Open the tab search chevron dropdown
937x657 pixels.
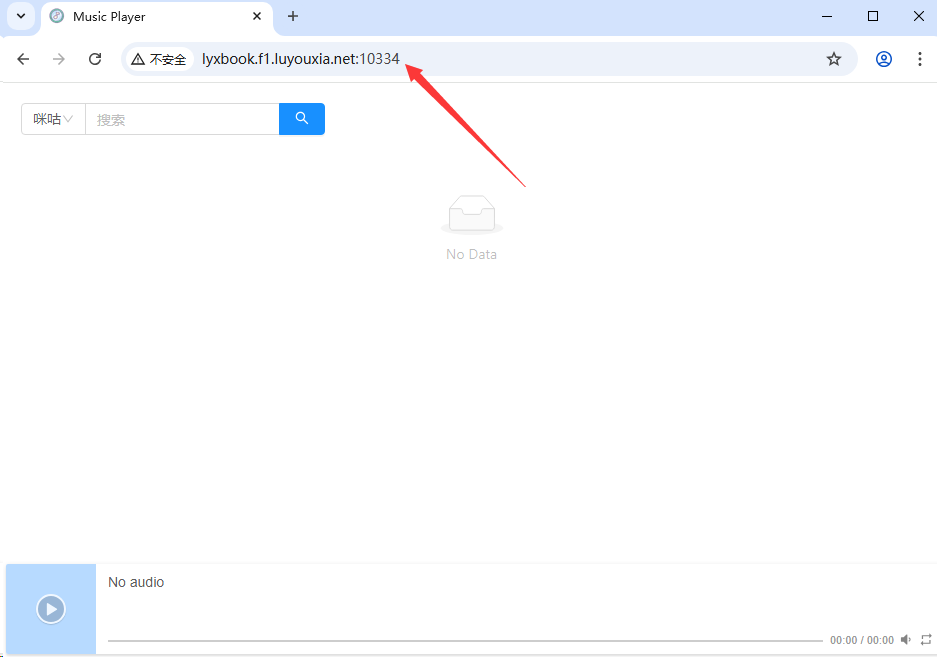(x=20, y=16)
